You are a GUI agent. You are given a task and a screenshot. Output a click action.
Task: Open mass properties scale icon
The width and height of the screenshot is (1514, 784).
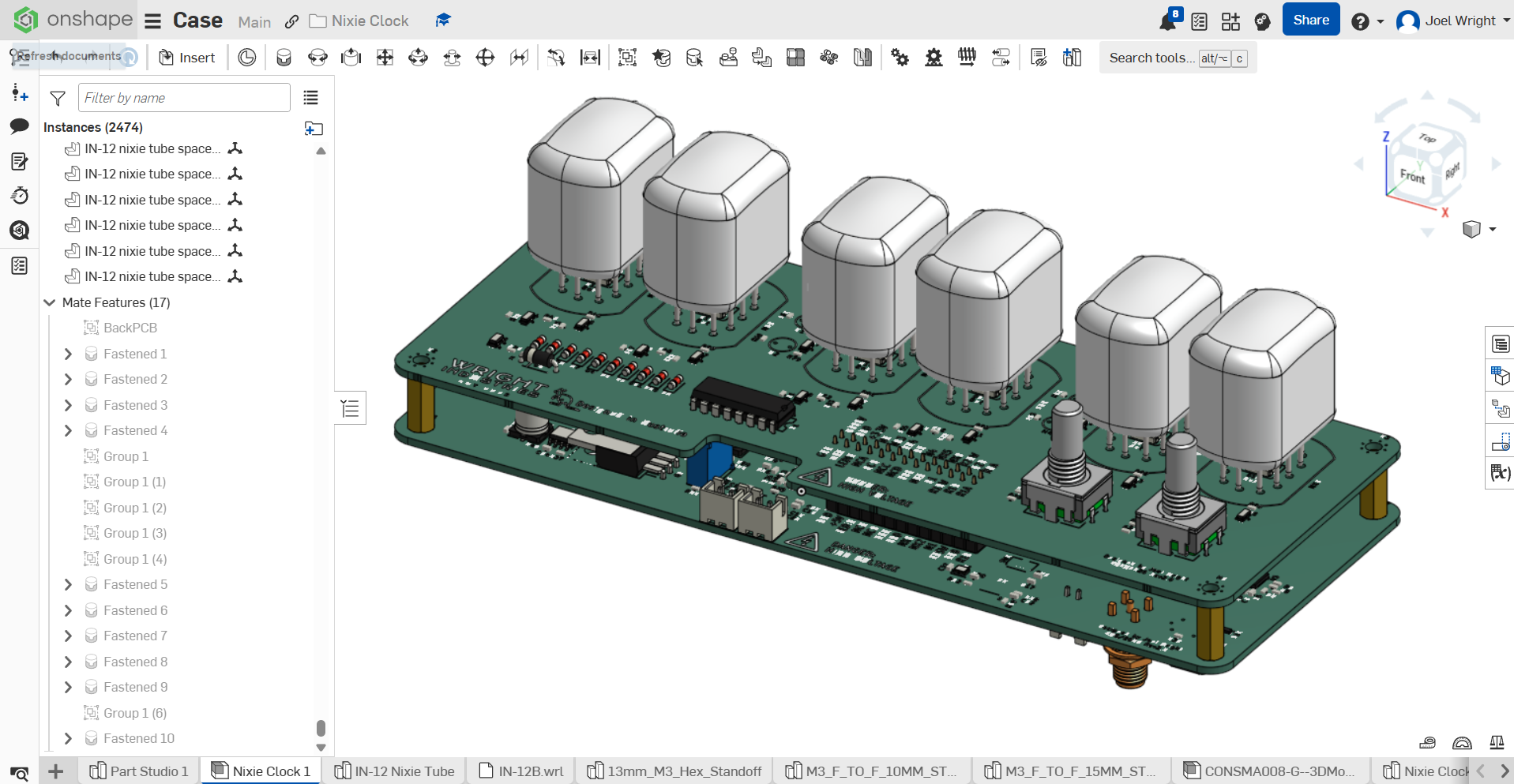click(1497, 742)
